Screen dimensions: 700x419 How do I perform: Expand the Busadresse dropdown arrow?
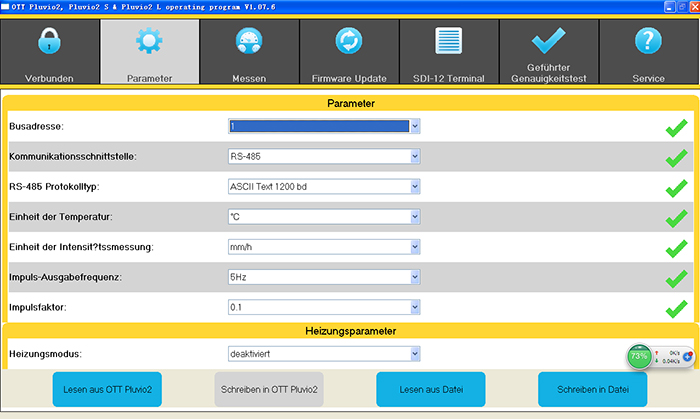(415, 126)
